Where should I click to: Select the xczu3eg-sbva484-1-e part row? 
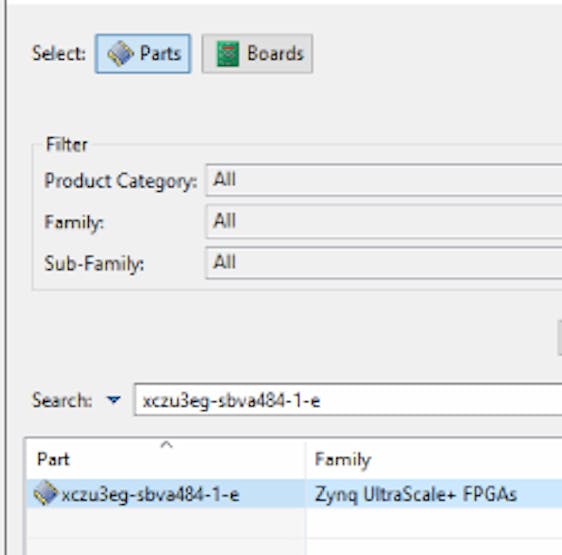(294, 494)
